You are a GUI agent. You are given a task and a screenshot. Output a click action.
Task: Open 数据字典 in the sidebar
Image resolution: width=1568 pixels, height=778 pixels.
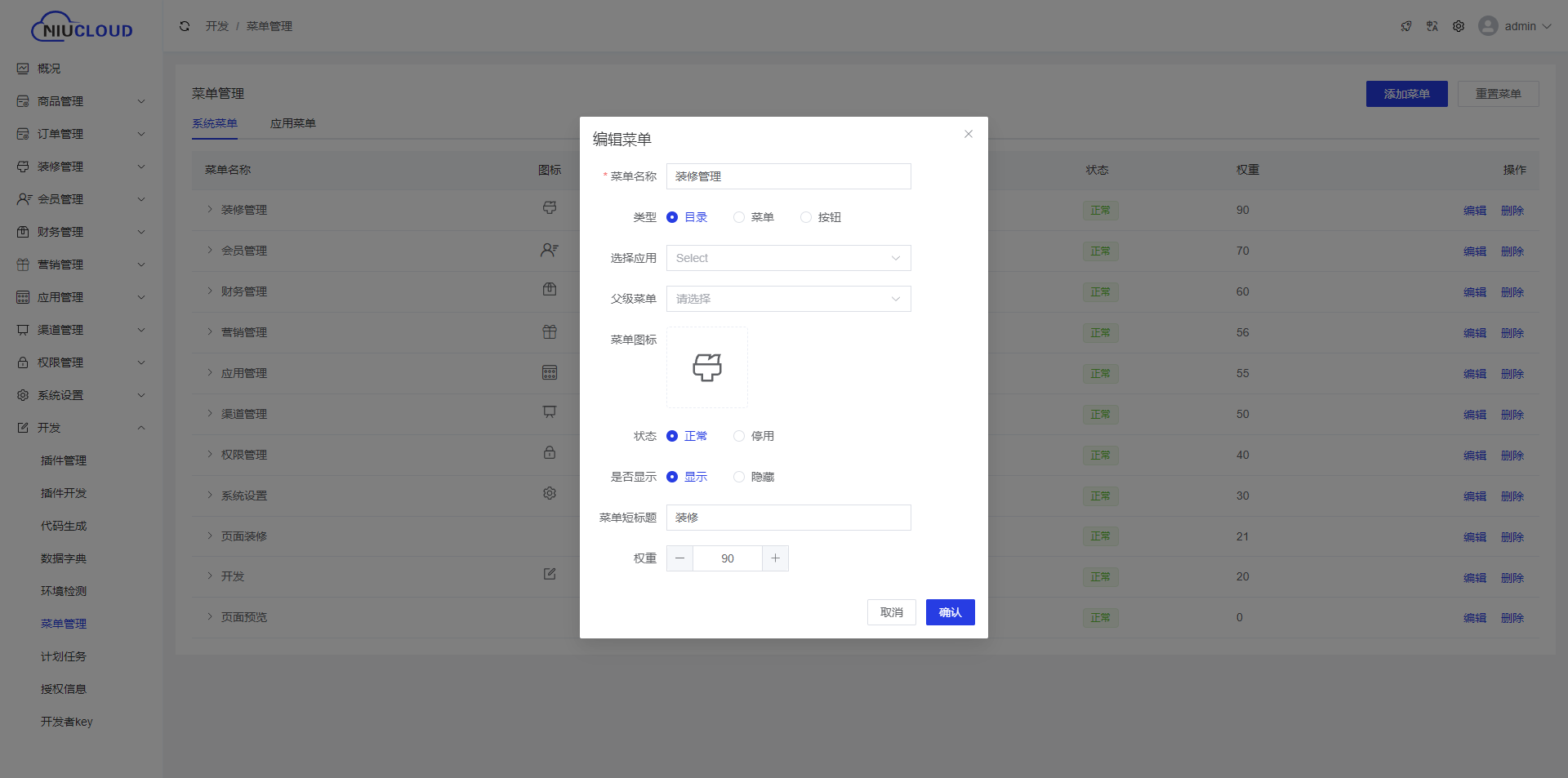[64, 558]
